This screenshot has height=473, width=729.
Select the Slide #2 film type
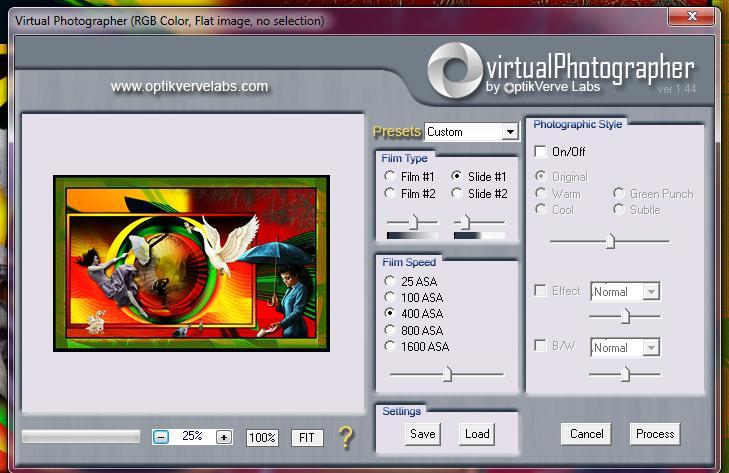click(457, 193)
